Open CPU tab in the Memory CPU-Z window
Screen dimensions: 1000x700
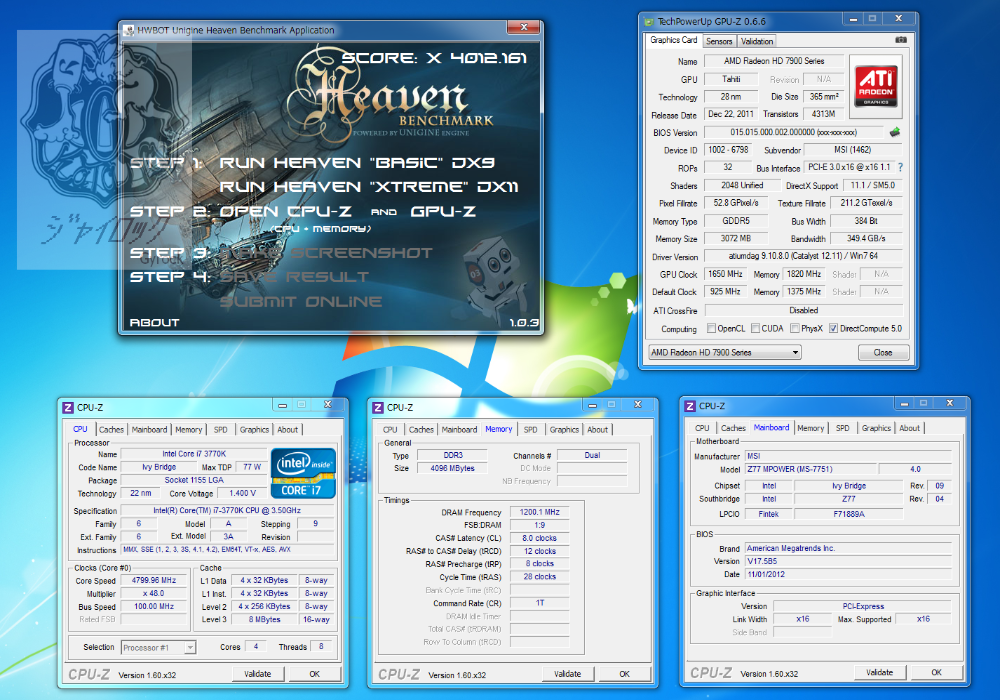tap(390, 430)
